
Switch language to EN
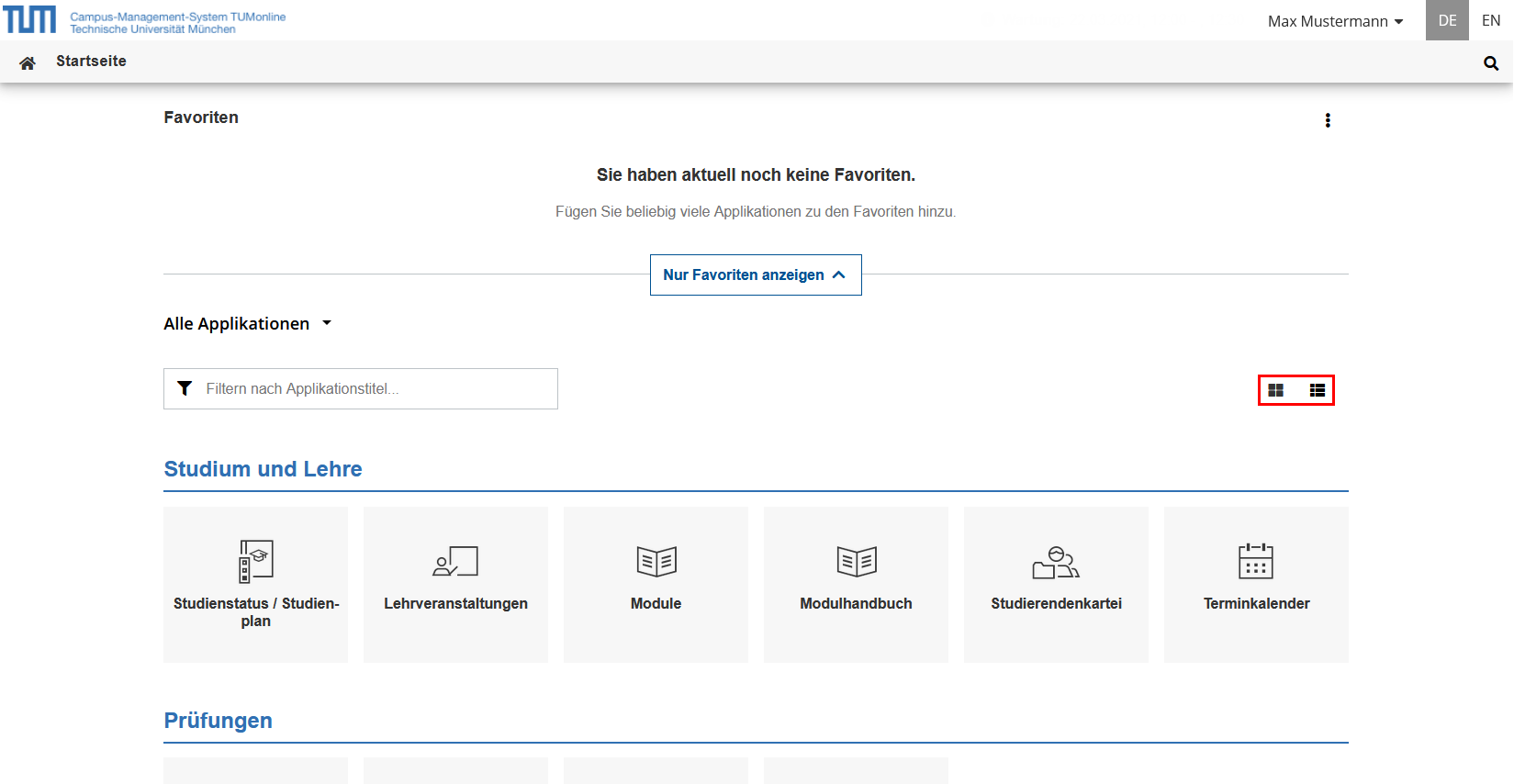(1491, 20)
